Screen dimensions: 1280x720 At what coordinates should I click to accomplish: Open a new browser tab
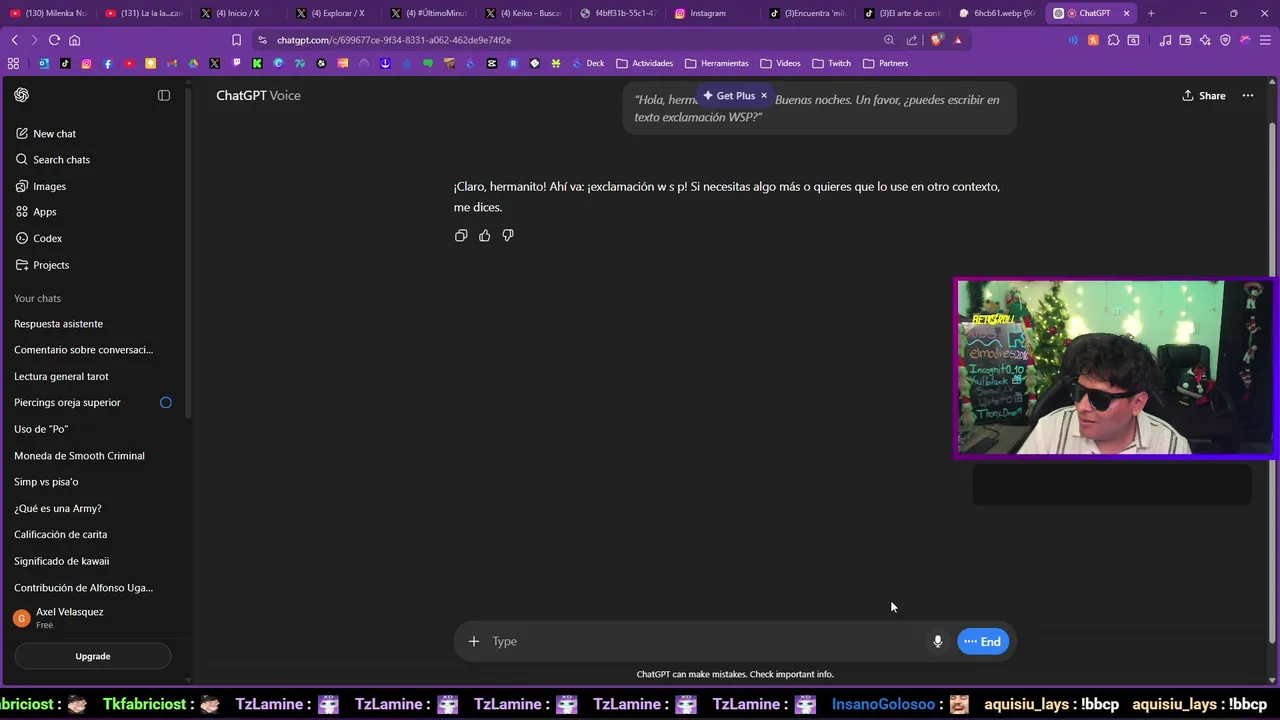pyautogui.click(x=1151, y=13)
